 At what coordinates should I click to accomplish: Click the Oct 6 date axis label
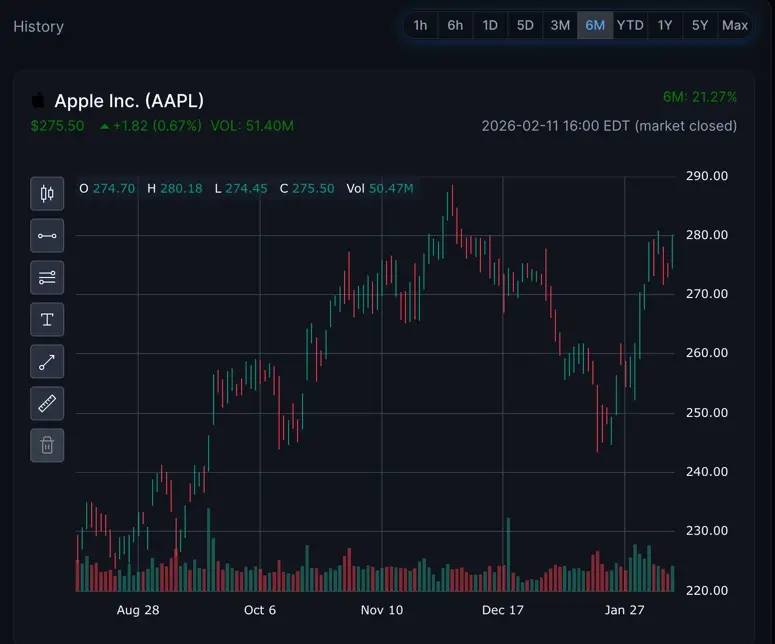pyautogui.click(x=260, y=610)
